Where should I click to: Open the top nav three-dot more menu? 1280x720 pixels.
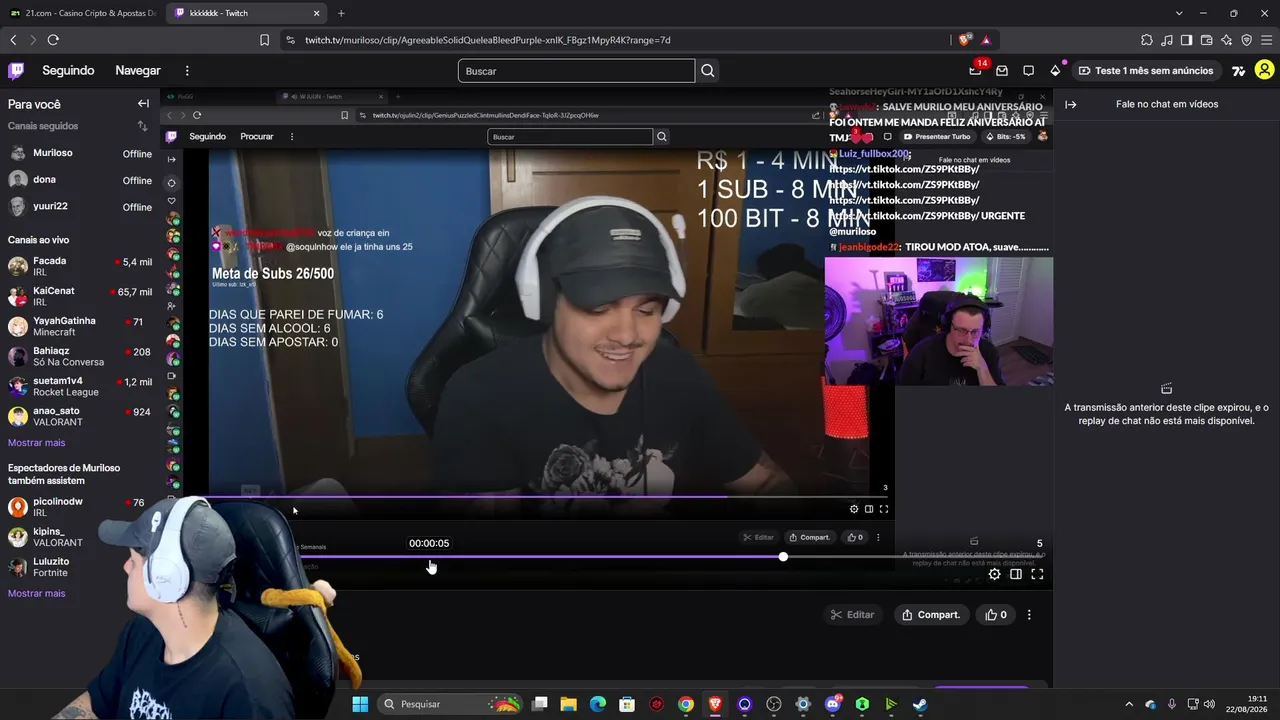point(187,71)
